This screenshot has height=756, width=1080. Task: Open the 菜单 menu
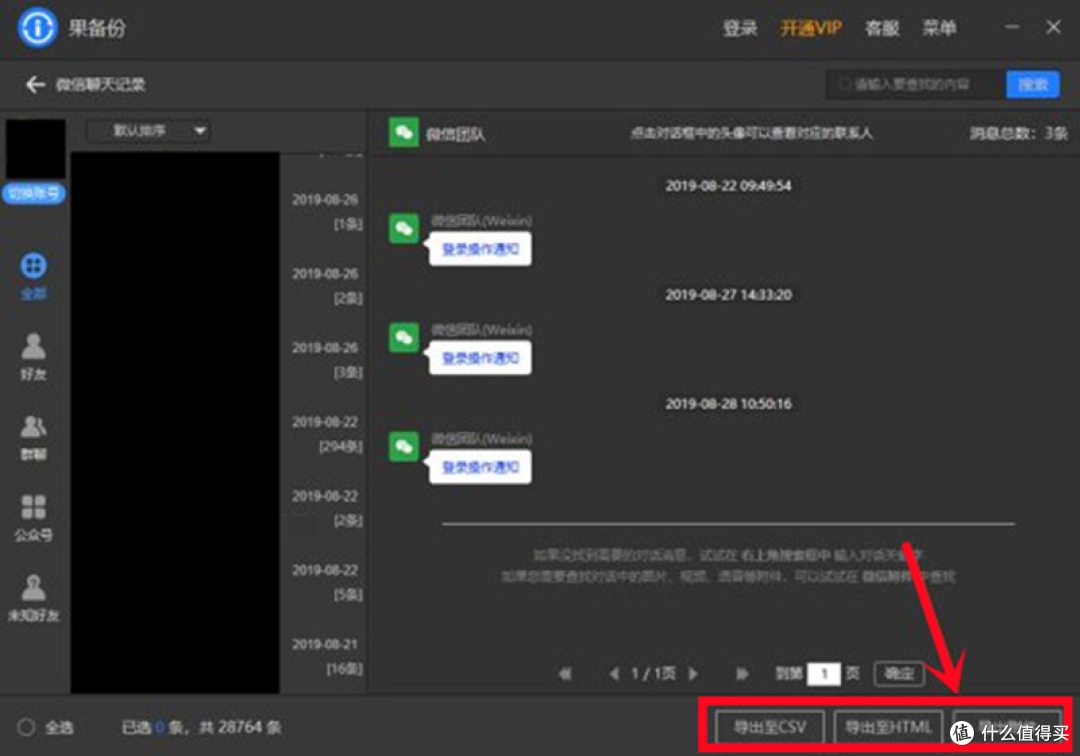[x=939, y=28]
